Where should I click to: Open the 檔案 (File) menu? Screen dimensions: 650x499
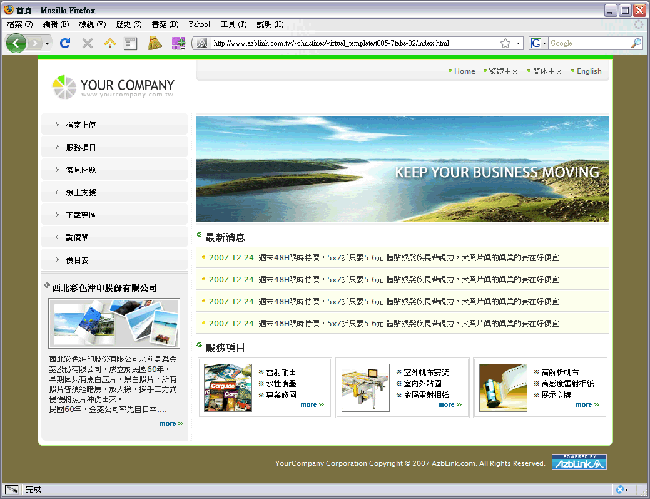20,23
